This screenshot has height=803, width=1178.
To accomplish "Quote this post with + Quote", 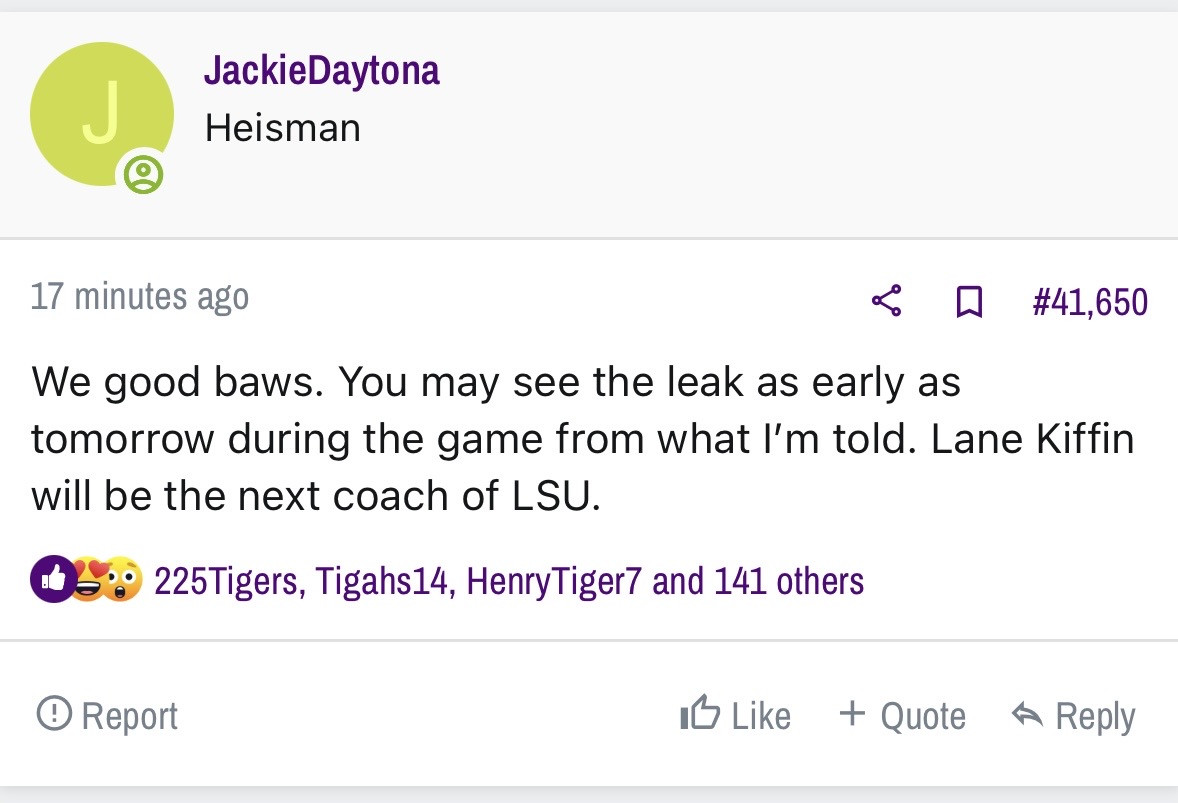I will pos(902,715).
